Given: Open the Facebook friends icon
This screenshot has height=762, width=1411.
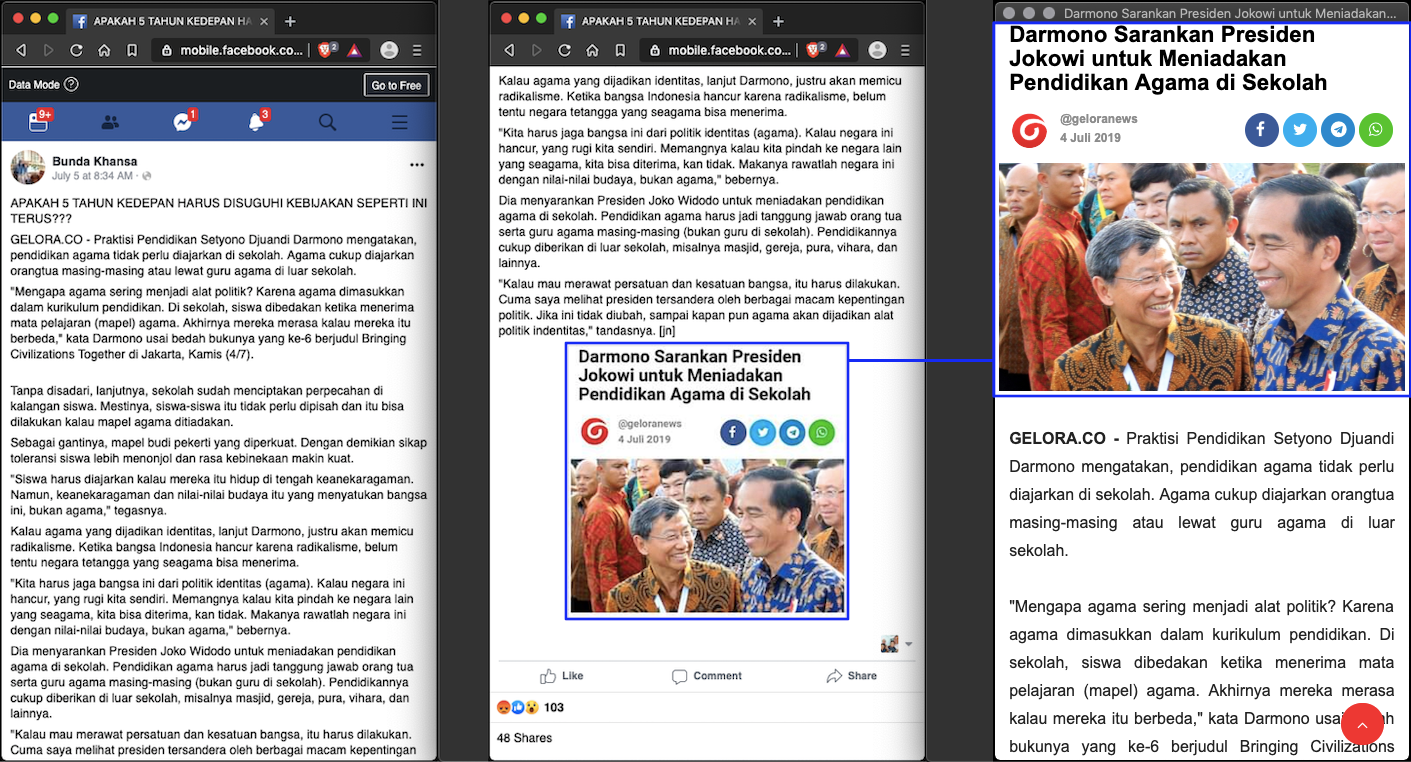Looking at the screenshot, I should coord(111,122).
